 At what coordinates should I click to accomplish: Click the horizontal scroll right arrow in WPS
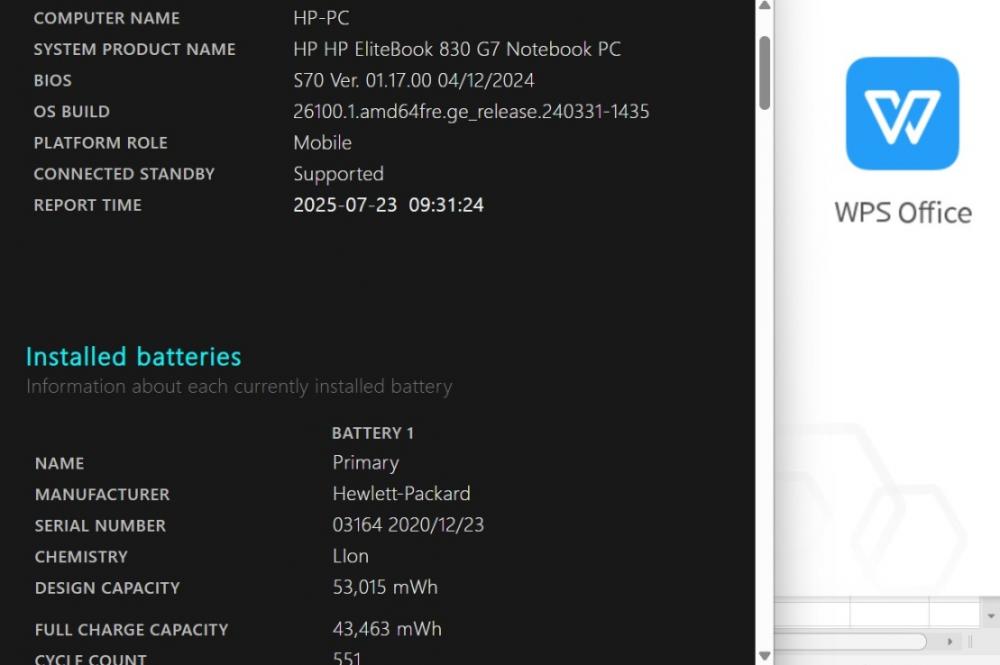tap(950, 641)
